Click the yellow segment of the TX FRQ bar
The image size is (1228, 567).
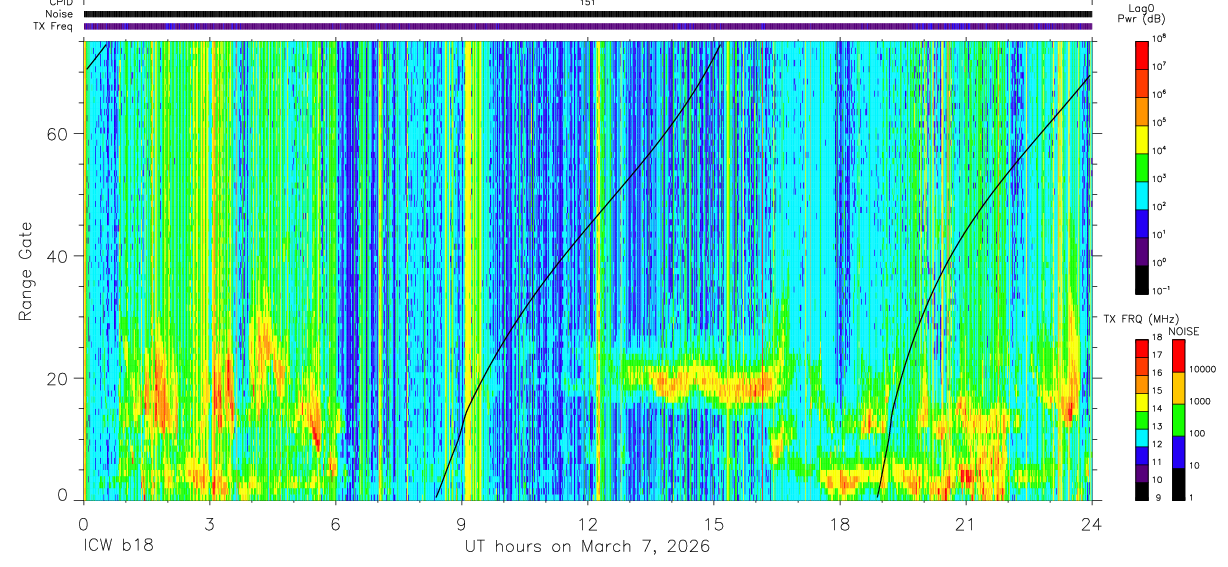(1142, 402)
